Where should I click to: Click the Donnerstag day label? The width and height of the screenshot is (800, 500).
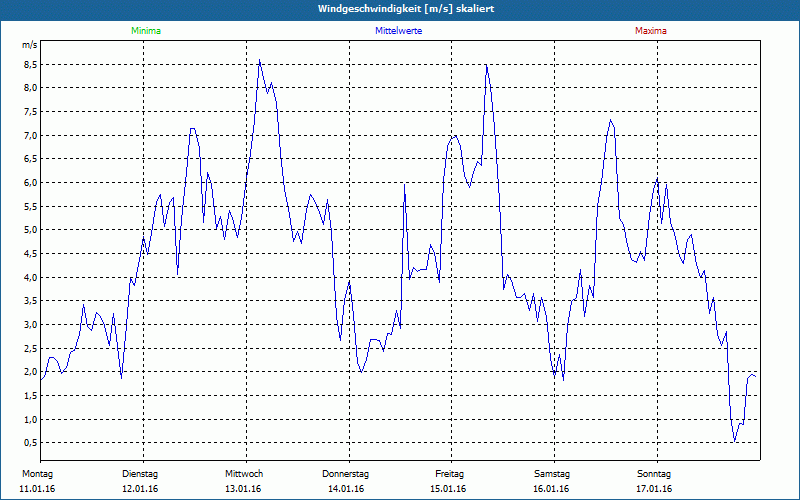pos(345,474)
